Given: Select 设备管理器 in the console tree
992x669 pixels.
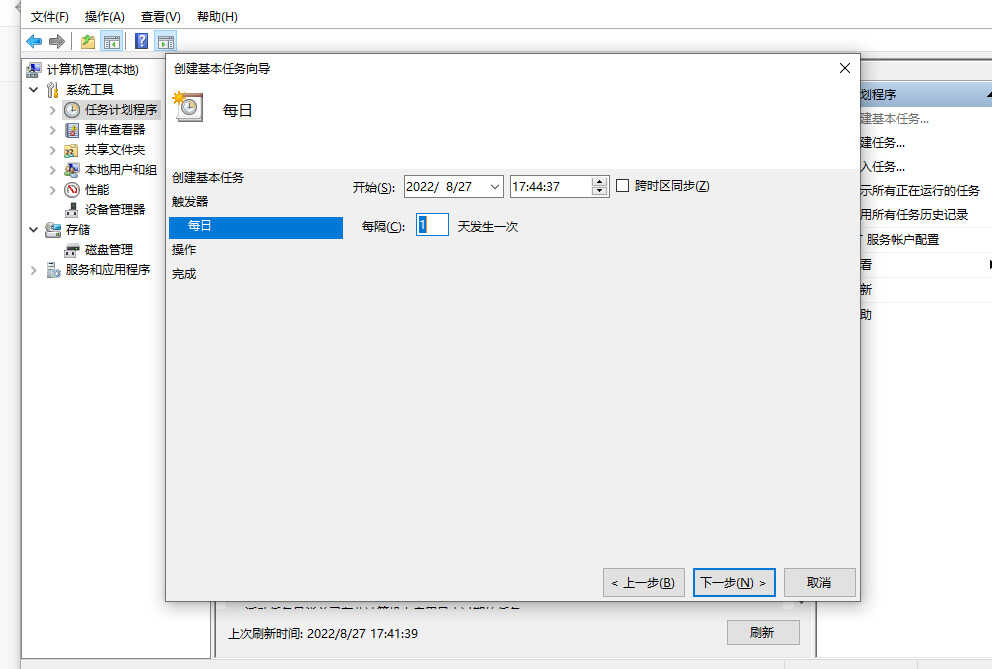Looking at the screenshot, I should 115,209.
